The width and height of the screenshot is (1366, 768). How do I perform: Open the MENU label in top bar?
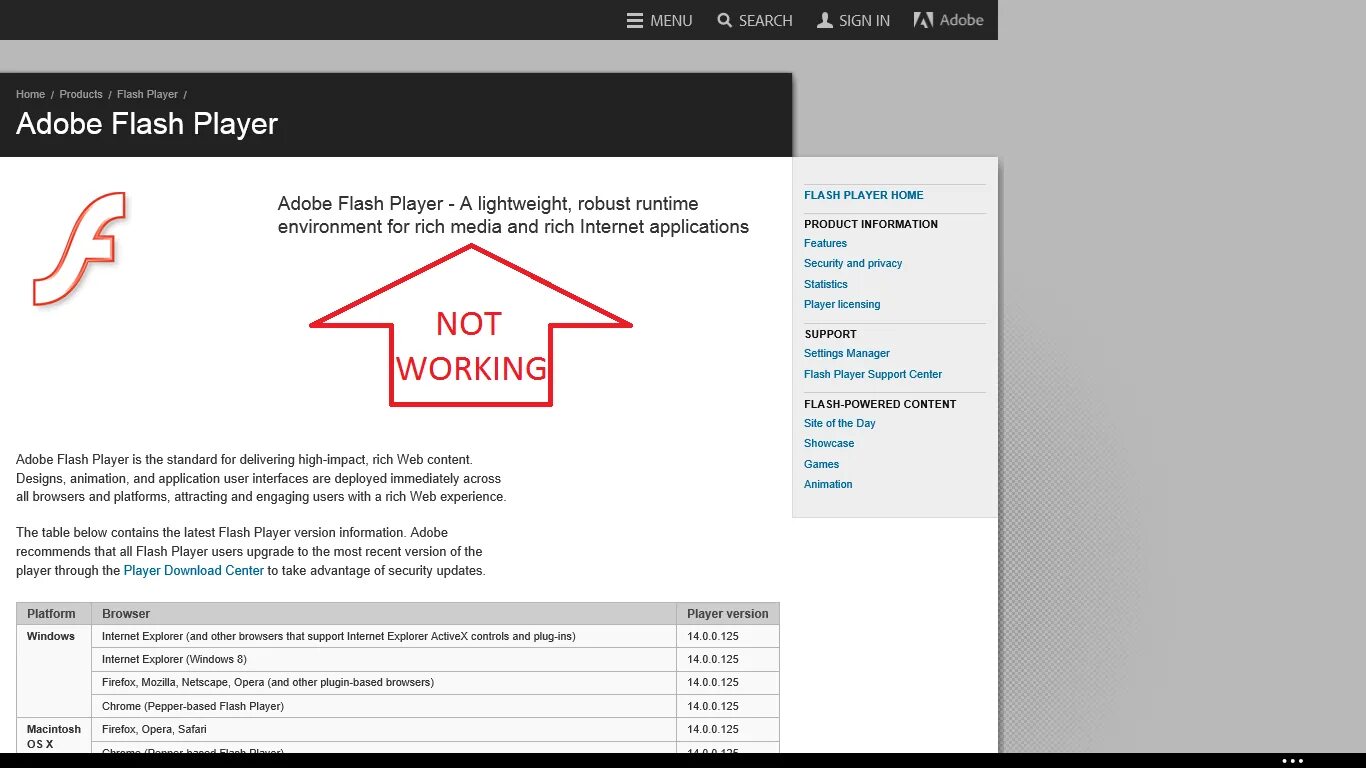(x=671, y=20)
